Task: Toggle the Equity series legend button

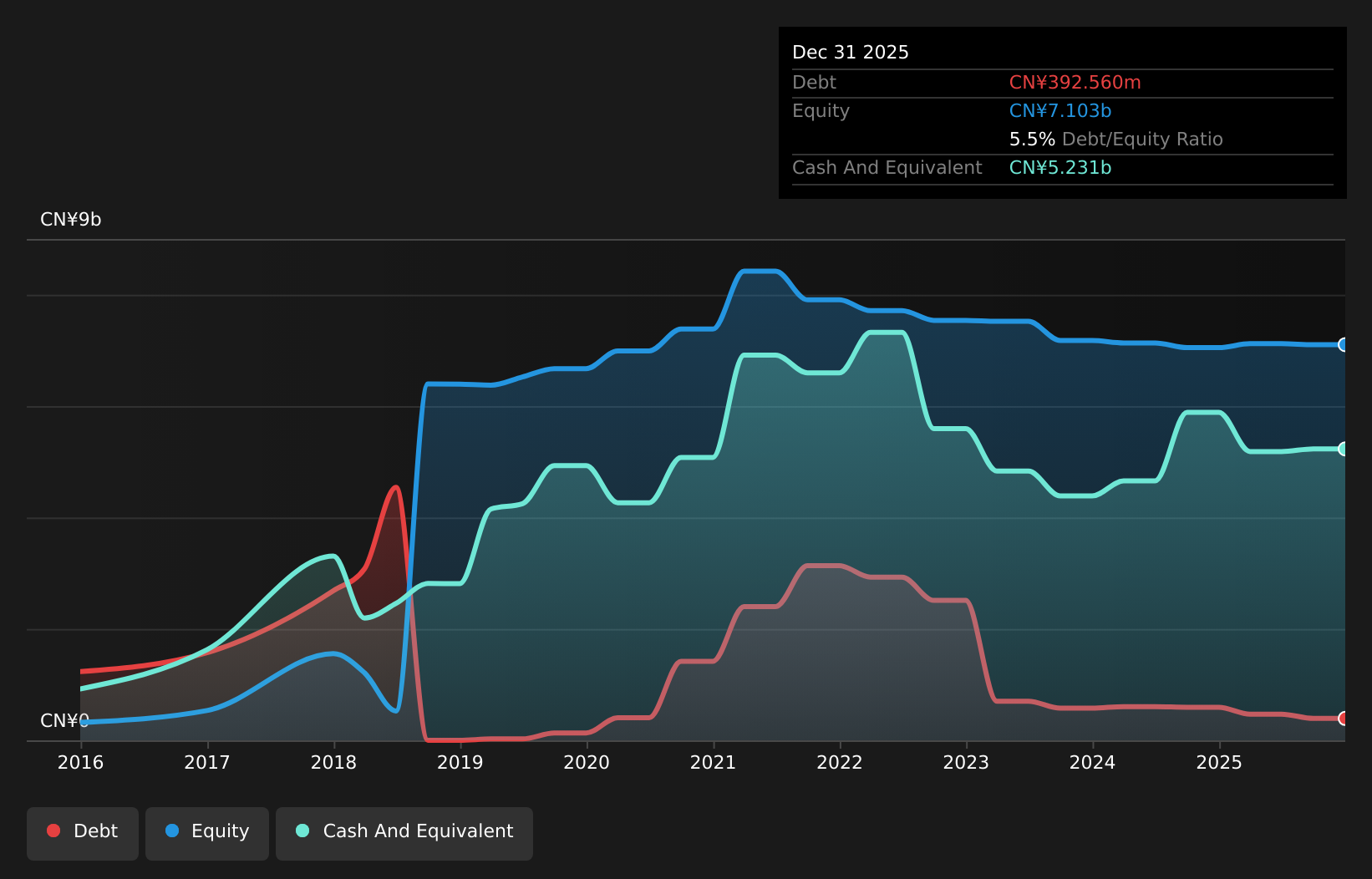Action: (x=207, y=833)
